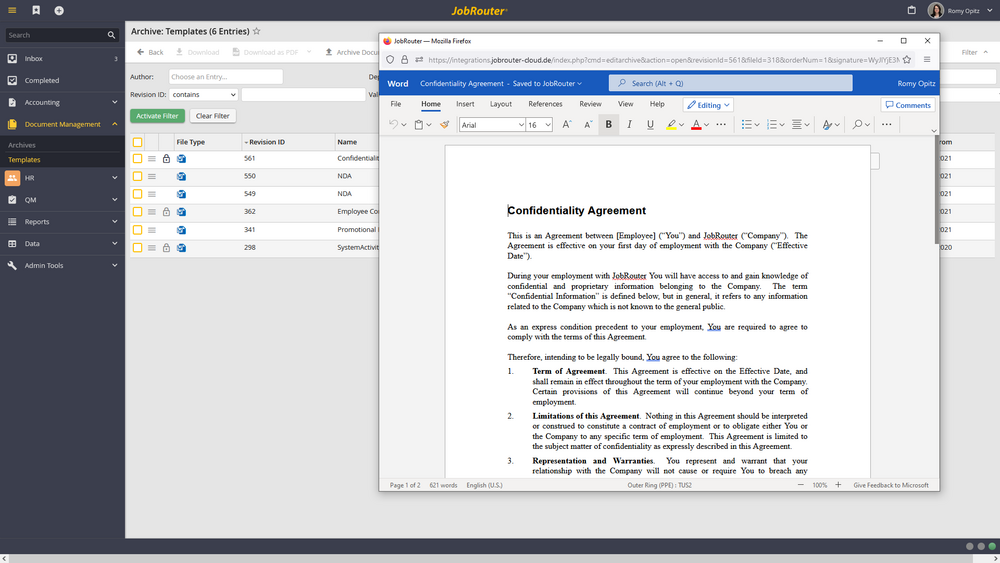This screenshot has width=1000, height=563.
Task: Decrease font size in Word toolbar
Action: pos(587,124)
